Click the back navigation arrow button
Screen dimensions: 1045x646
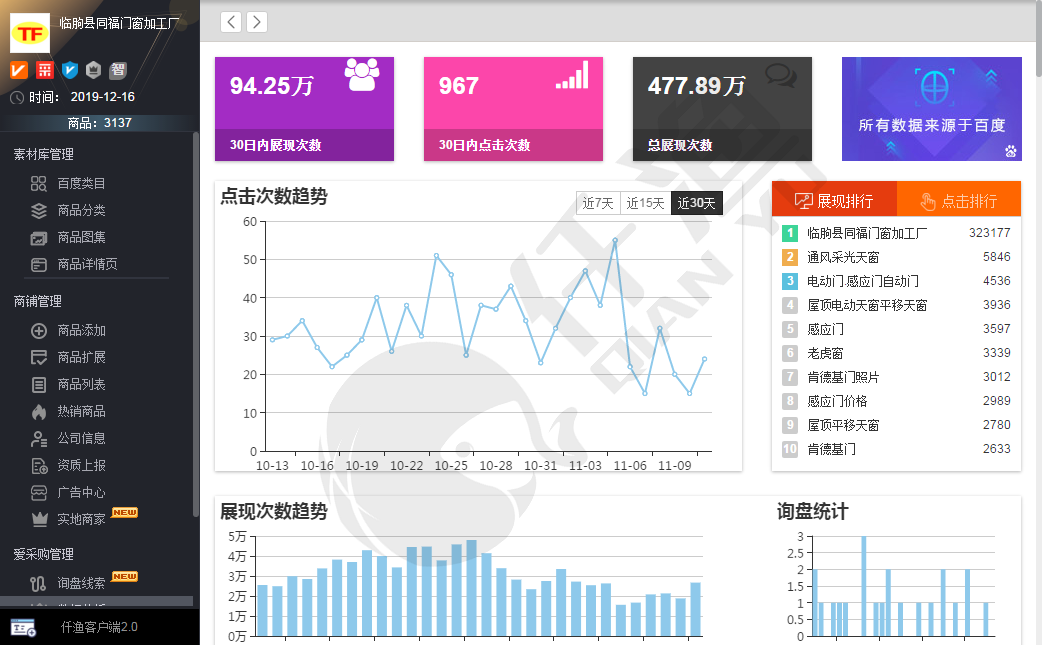pos(231,22)
